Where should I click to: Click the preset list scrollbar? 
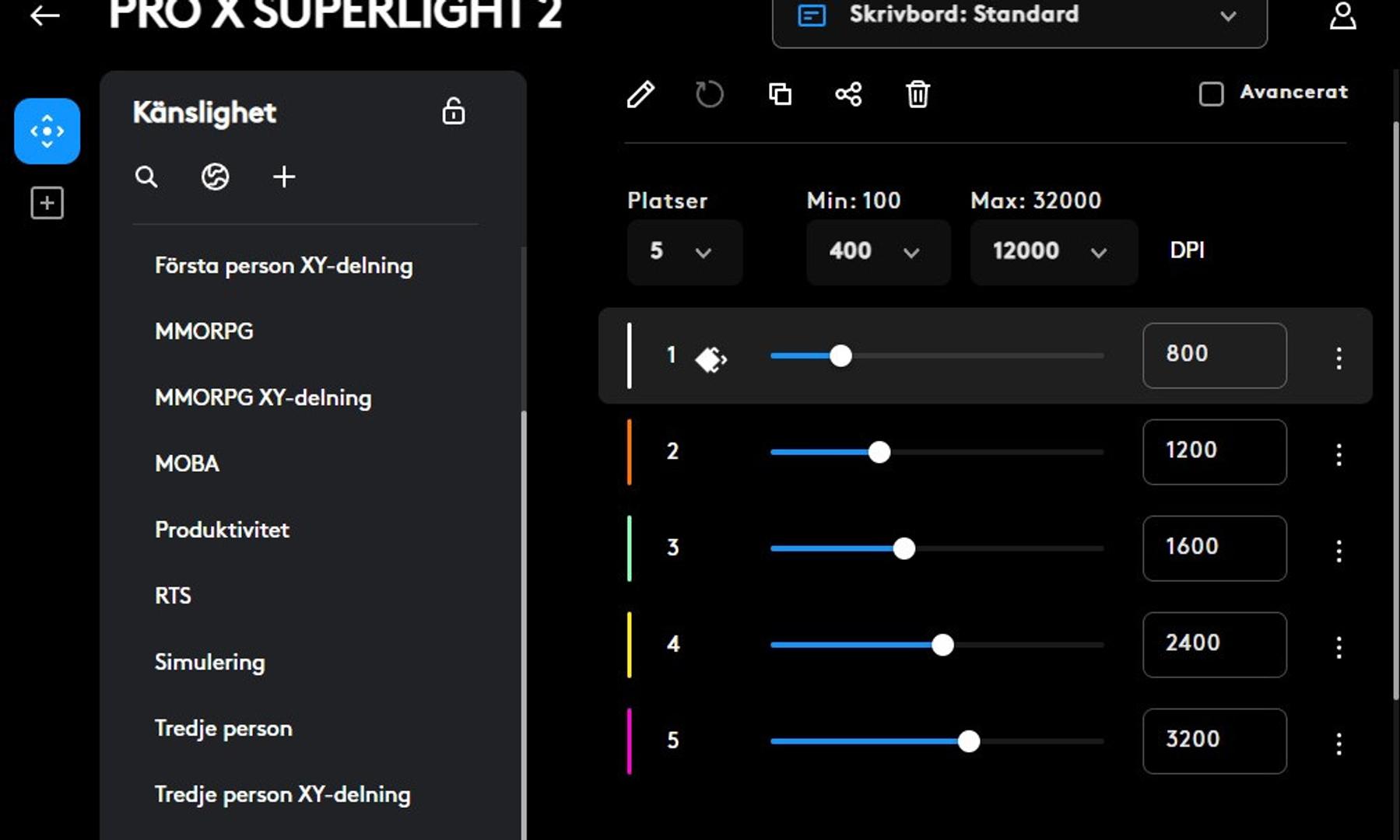tap(524, 625)
